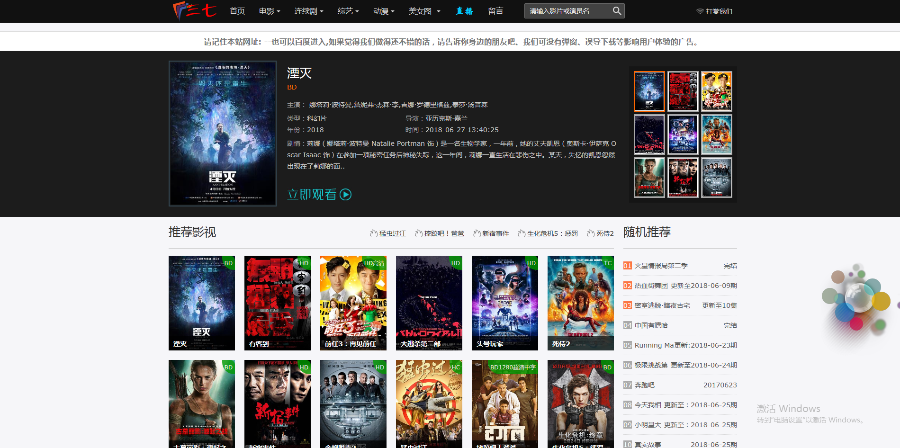Open the 留言 nav item
The image size is (900, 448).
[x=495, y=11]
